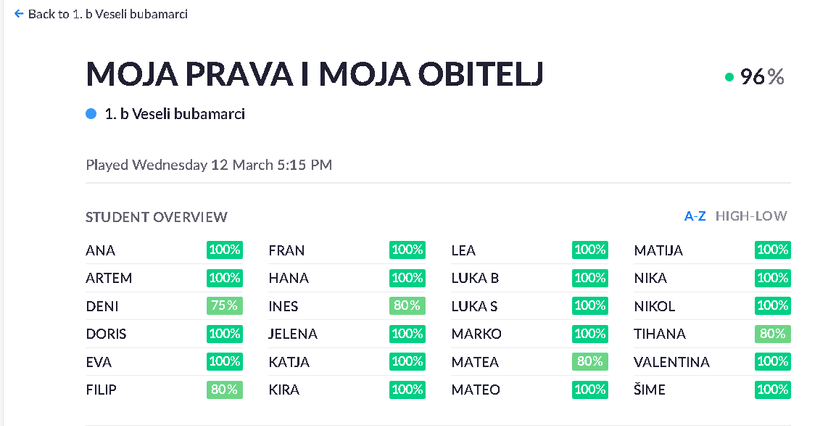Image resolution: width=828 pixels, height=426 pixels.
Task: Click the green dot beside 96%
Action: [x=729, y=77]
